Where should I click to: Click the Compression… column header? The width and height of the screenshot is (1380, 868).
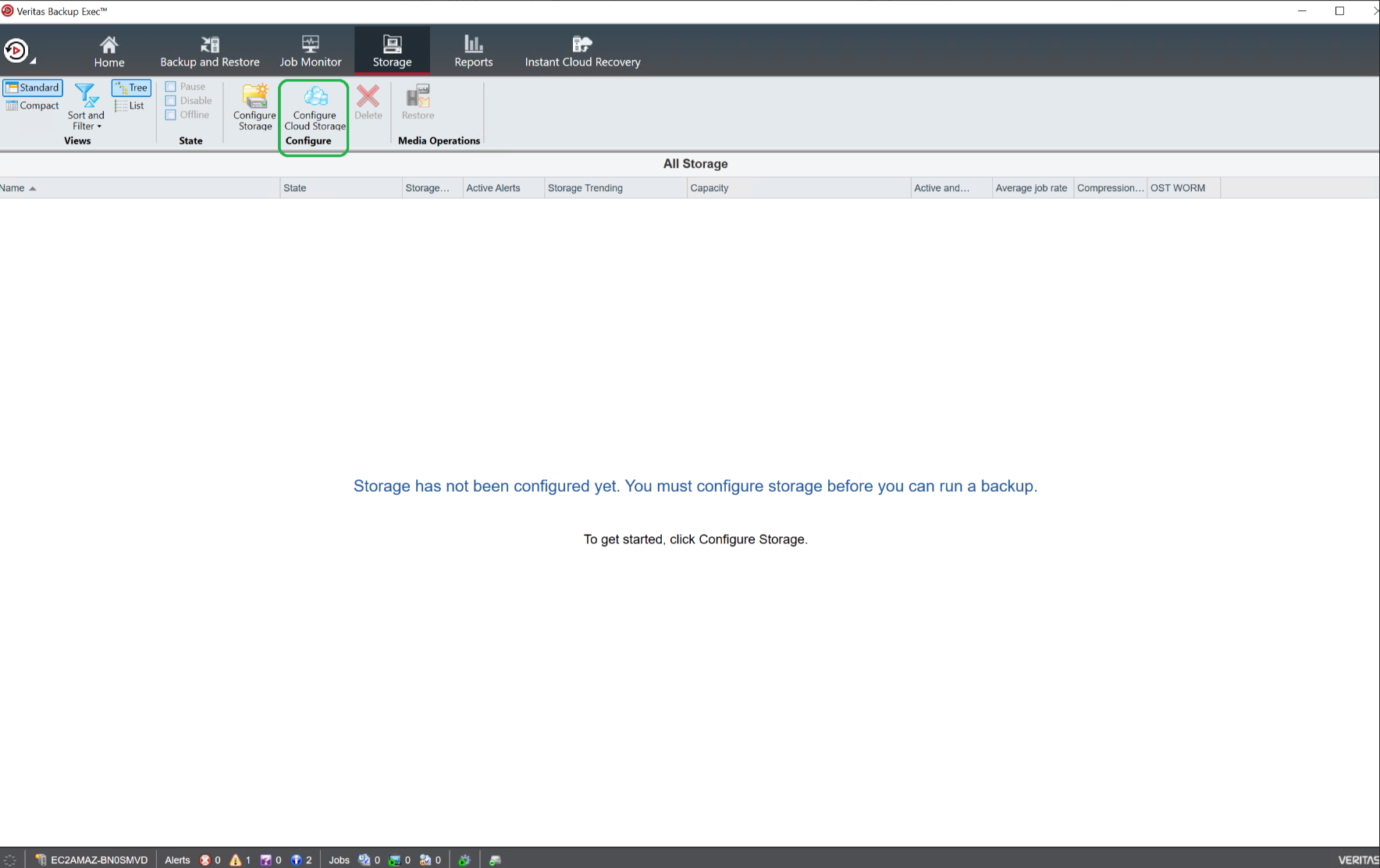click(x=1111, y=188)
